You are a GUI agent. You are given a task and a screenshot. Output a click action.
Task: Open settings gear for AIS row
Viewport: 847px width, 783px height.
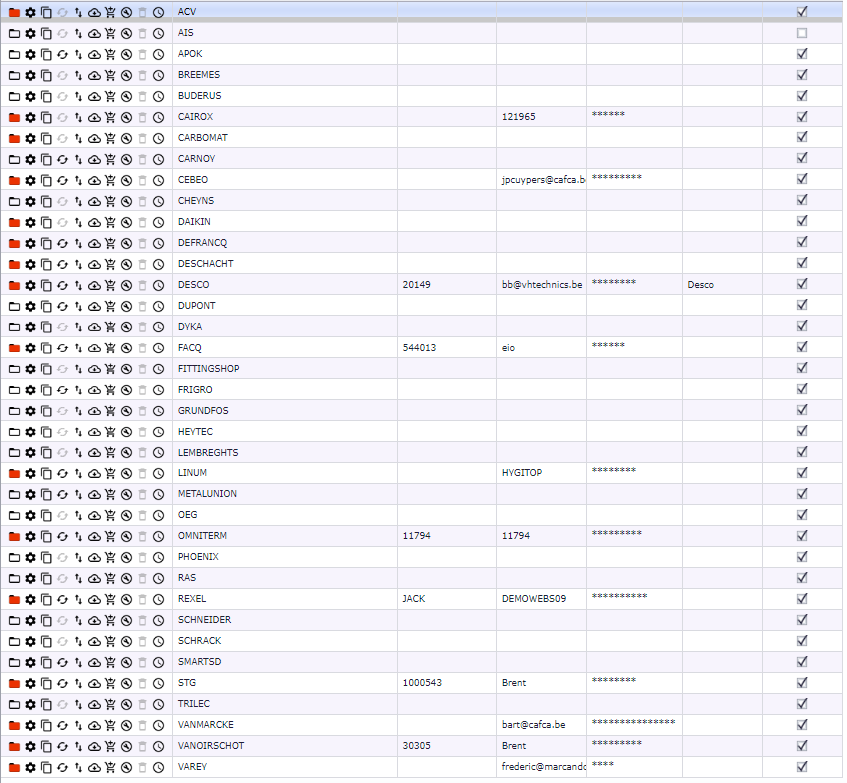tap(30, 33)
